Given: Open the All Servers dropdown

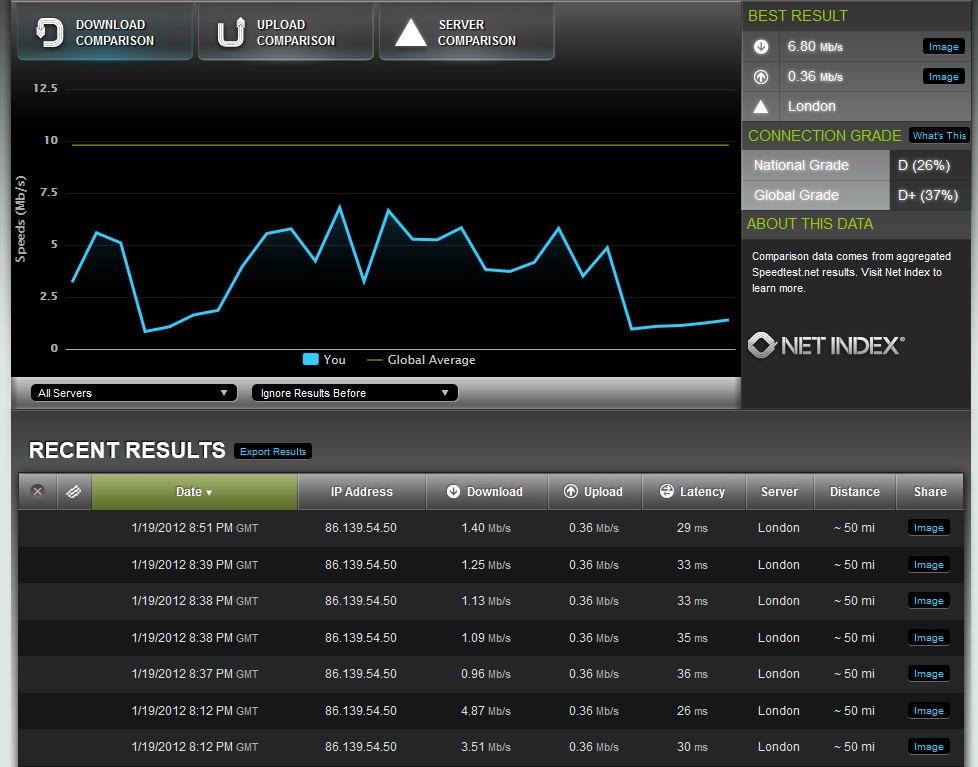Looking at the screenshot, I should (x=133, y=392).
